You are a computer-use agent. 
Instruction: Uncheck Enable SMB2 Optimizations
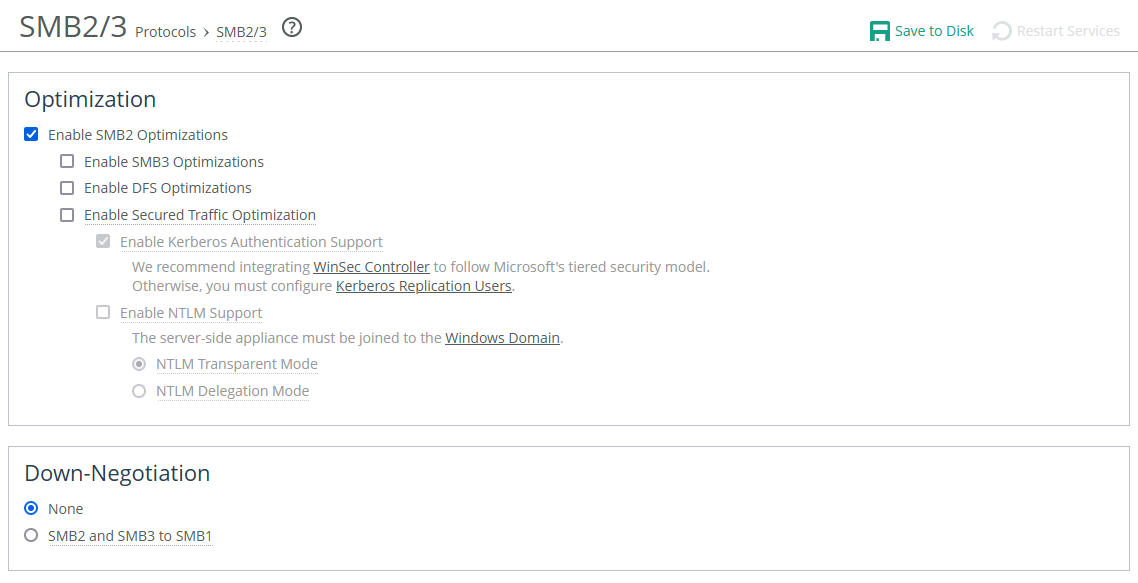(31, 135)
